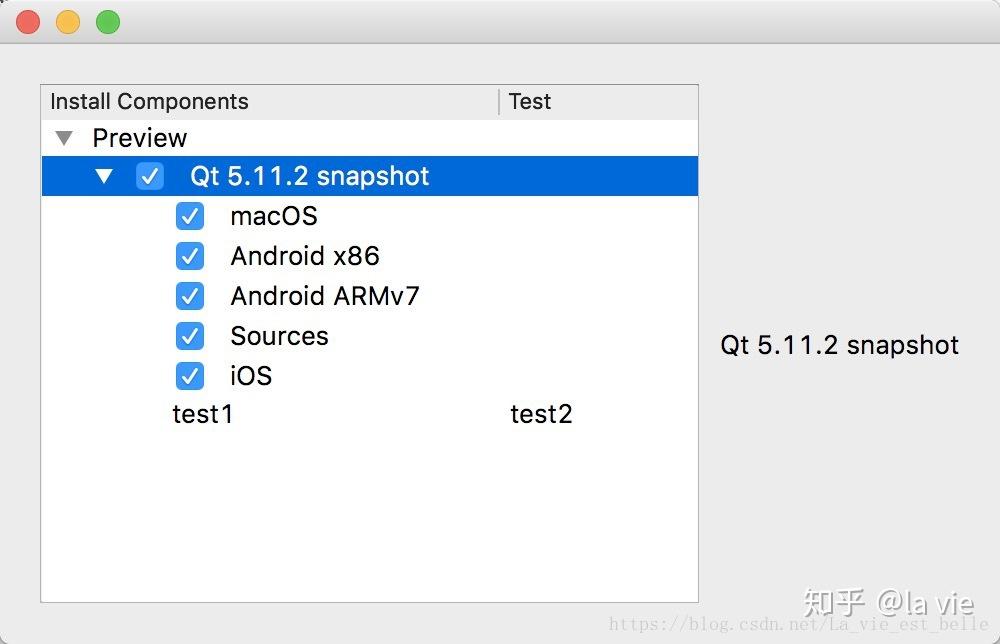Image resolution: width=1000 pixels, height=644 pixels.
Task: Click the Test column header
Action: coord(530,102)
